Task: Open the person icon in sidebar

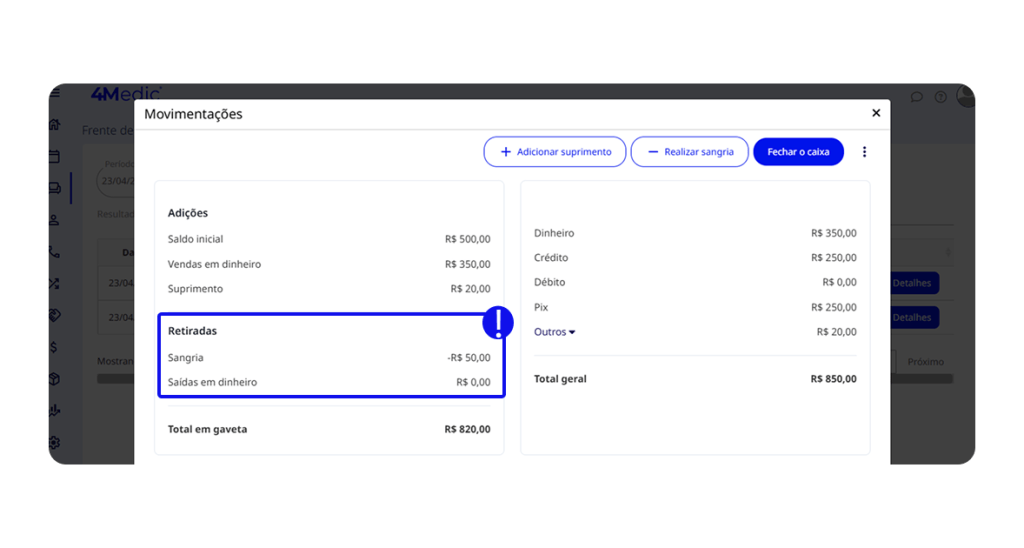Action: click(x=55, y=220)
